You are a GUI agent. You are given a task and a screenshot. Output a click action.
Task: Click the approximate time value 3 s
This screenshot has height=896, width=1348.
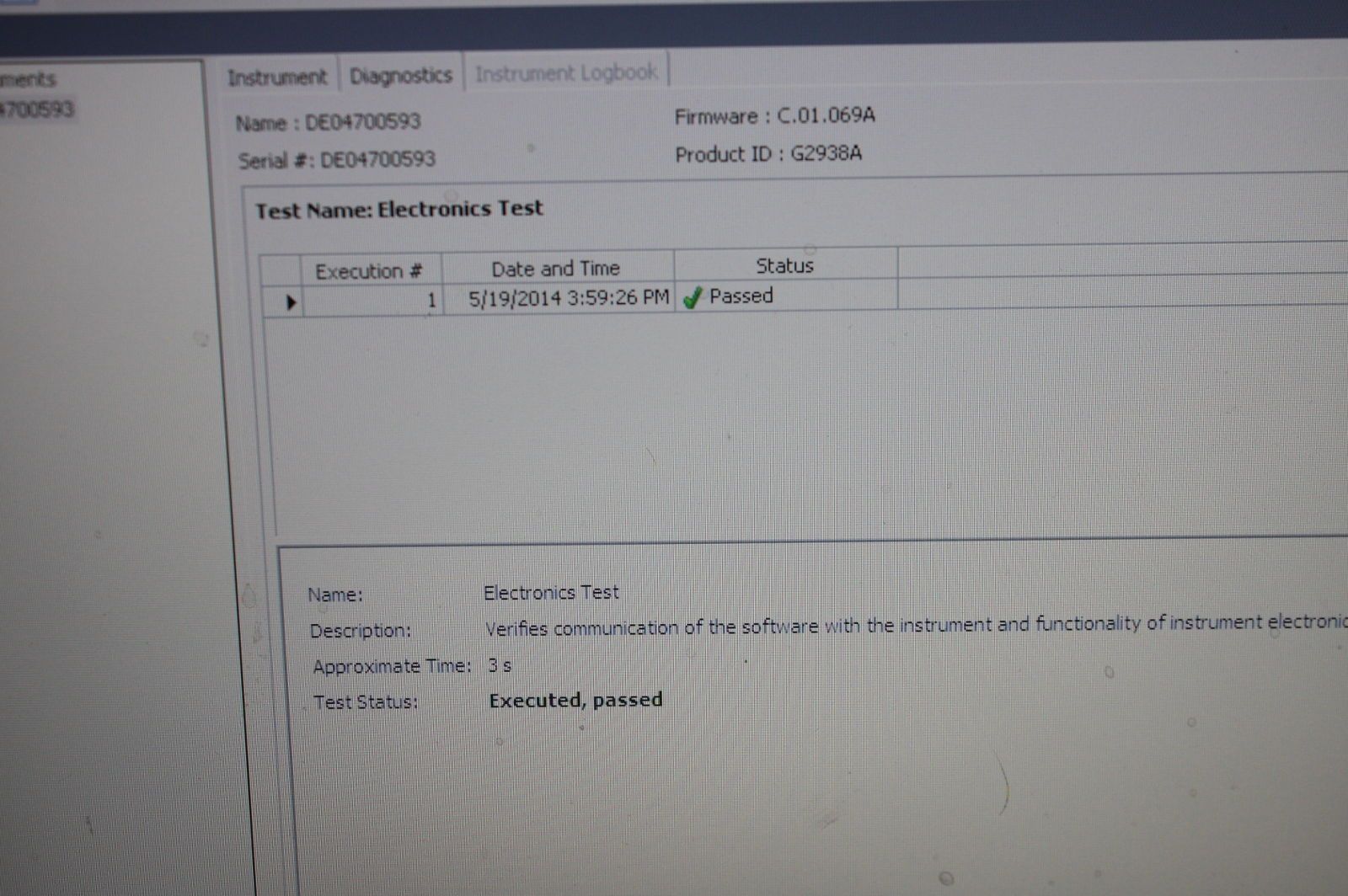[500, 665]
